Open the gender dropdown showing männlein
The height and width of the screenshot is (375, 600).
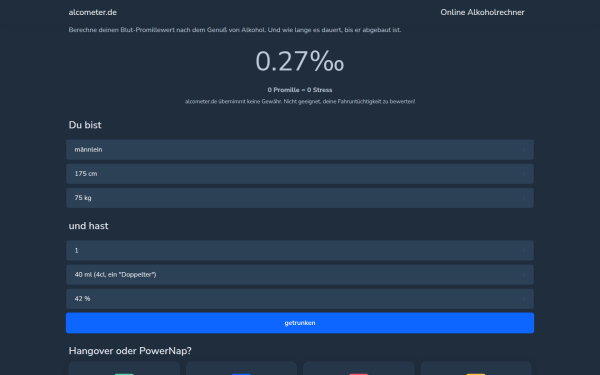(300, 150)
